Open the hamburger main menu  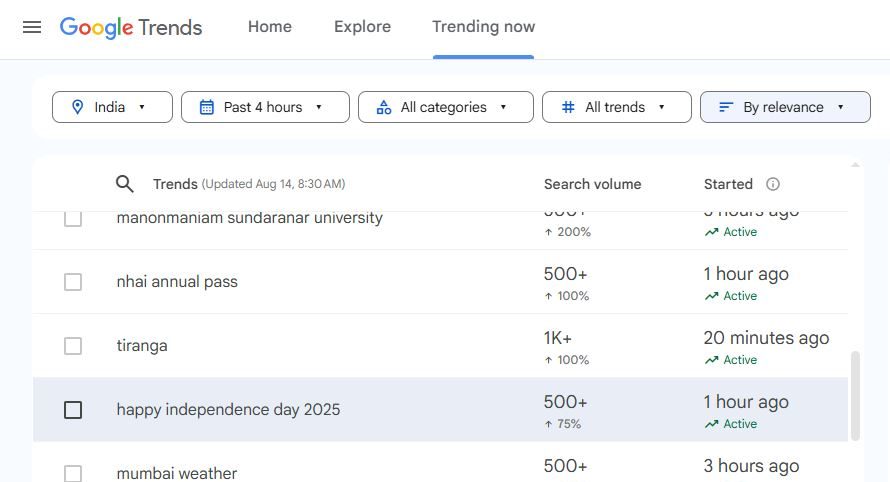pyautogui.click(x=32, y=27)
